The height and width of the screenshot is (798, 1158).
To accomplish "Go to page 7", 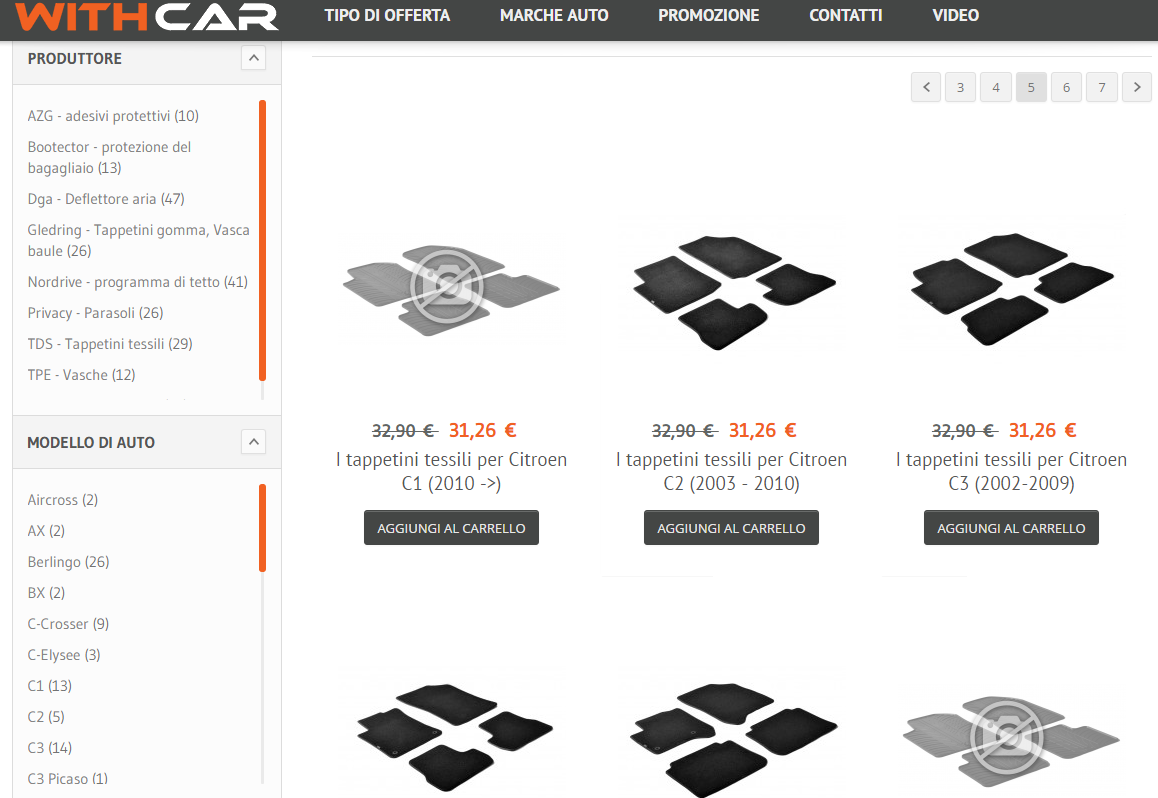I will point(1102,87).
